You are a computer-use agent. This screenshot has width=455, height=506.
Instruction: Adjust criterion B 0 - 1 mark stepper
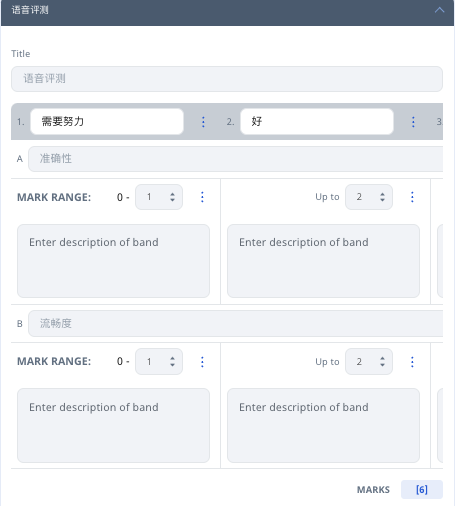pyautogui.click(x=159, y=362)
